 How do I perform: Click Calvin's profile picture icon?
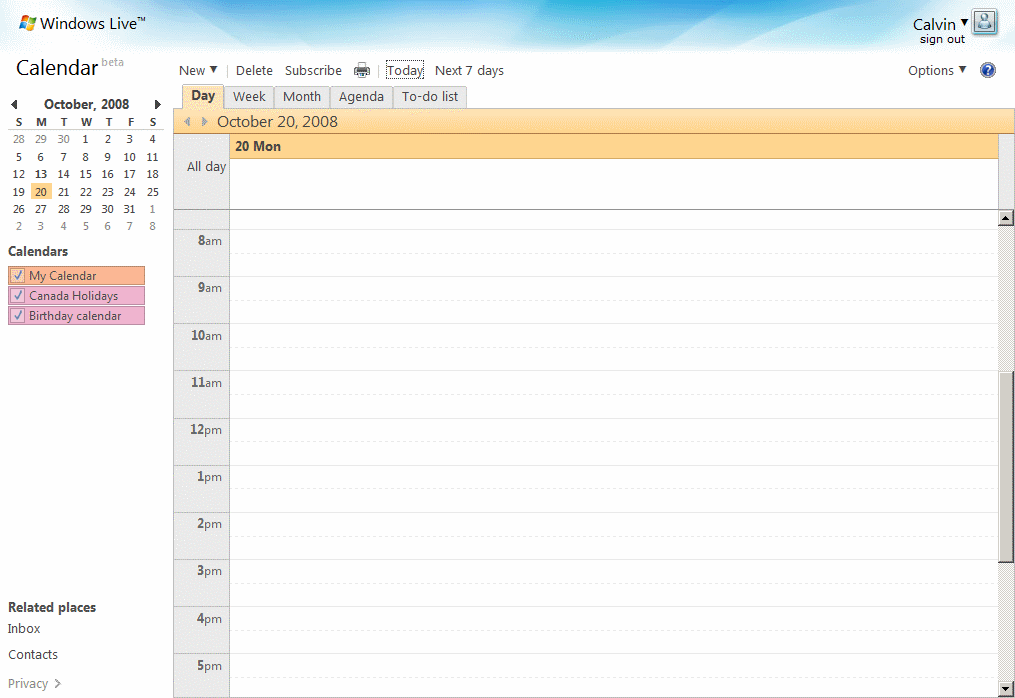(x=985, y=23)
